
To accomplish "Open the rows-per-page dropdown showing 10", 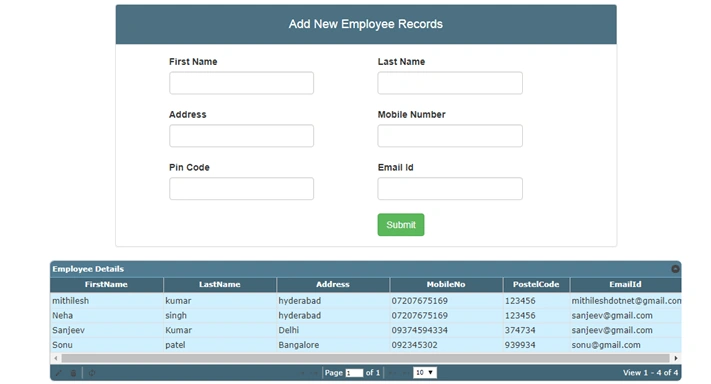I will [x=425, y=373].
